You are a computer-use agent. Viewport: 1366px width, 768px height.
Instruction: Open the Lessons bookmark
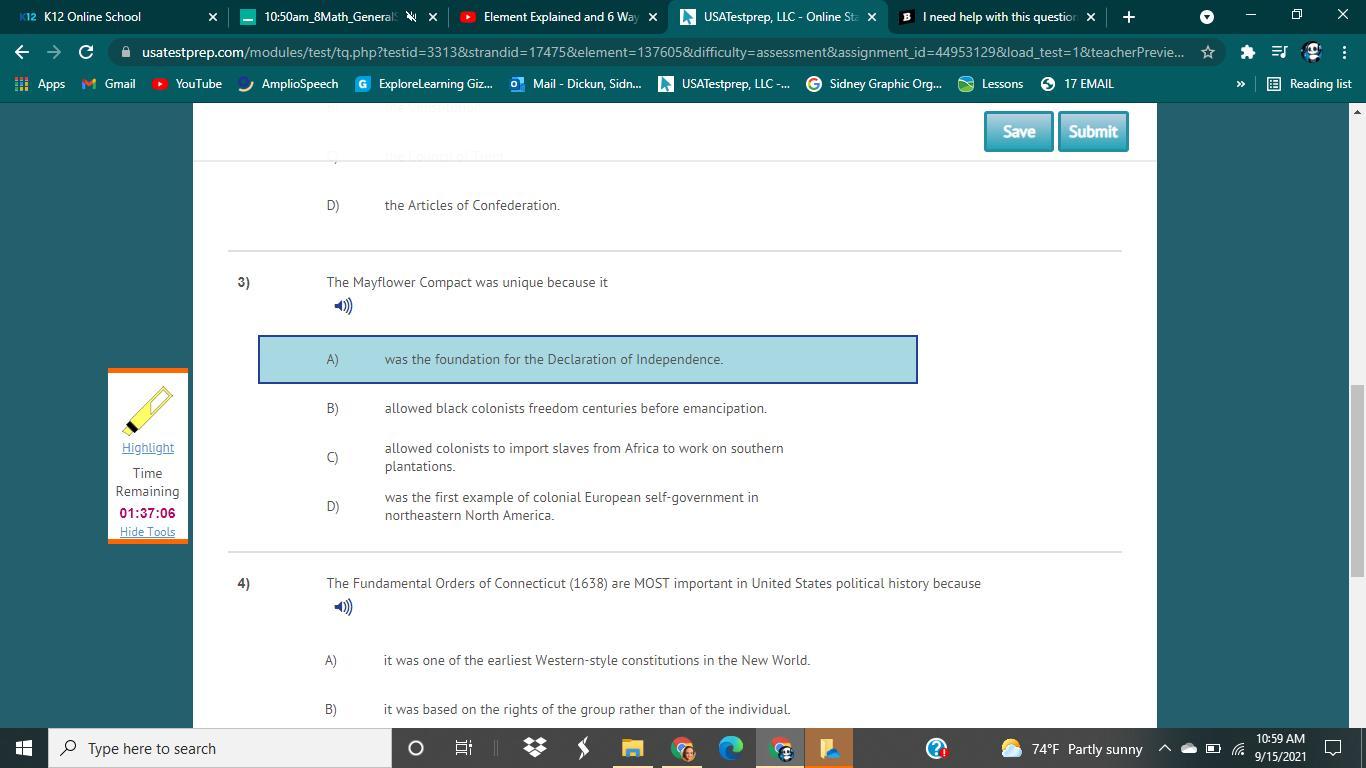coord(990,84)
